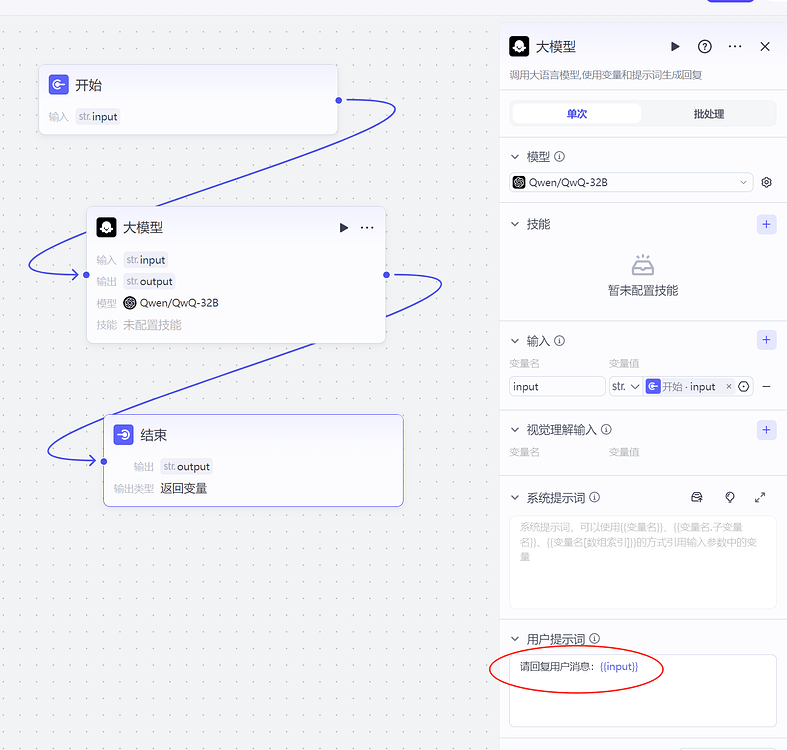This screenshot has height=750, width=787.
Task: Click the 大模型 node icon on canvas
Action: (106, 227)
